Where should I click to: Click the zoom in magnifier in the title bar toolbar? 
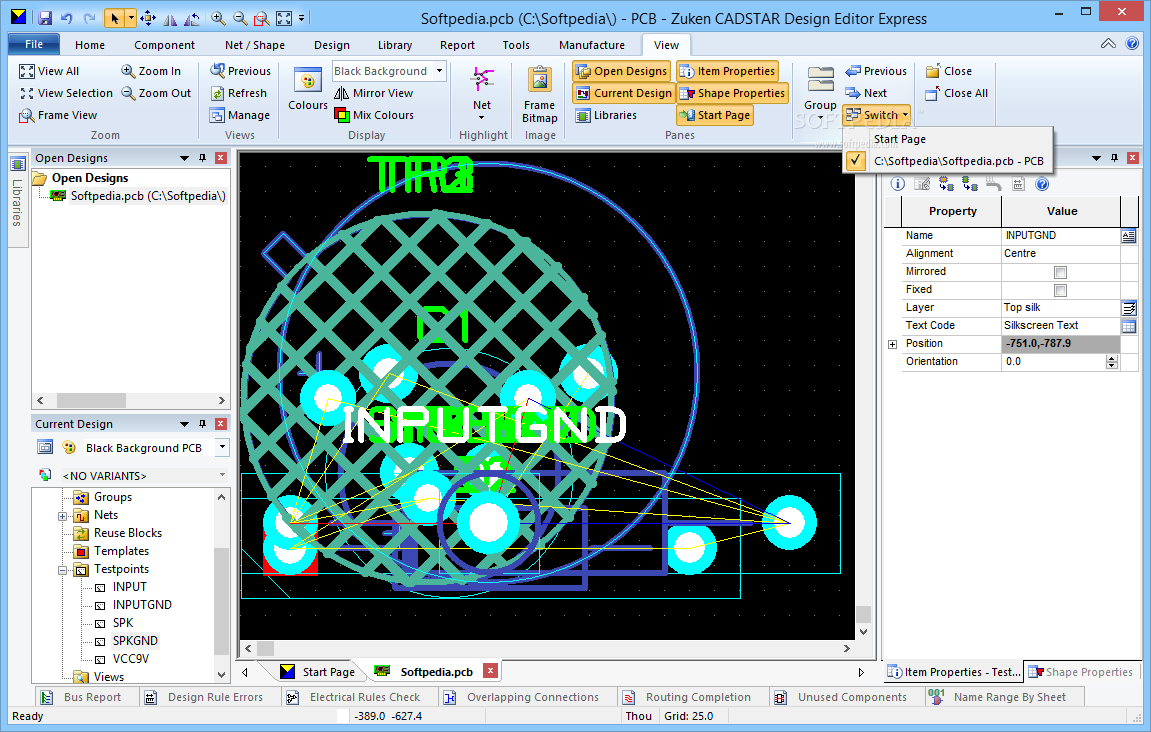point(218,18)
